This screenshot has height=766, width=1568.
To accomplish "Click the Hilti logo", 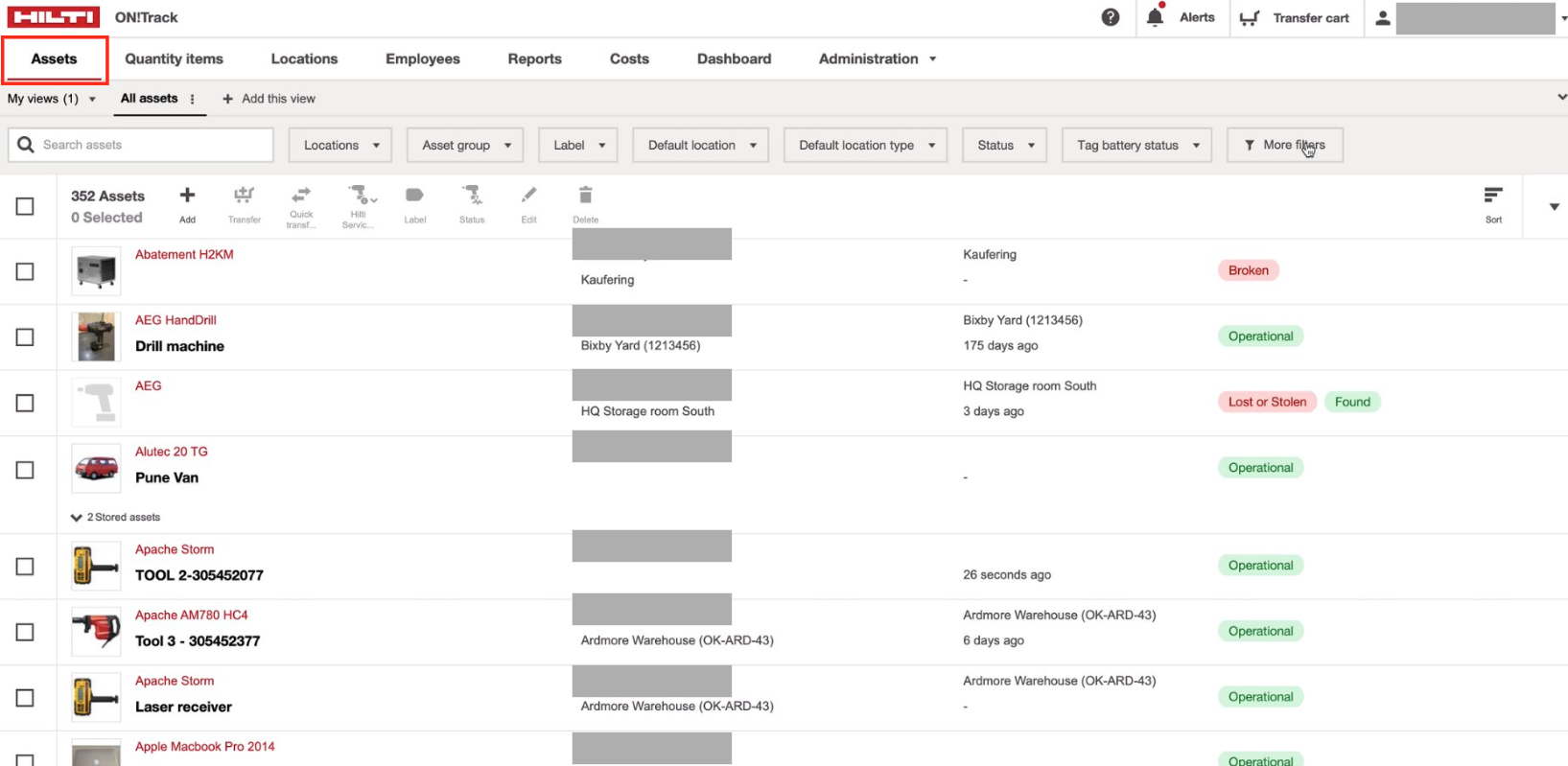I will 54,17.
